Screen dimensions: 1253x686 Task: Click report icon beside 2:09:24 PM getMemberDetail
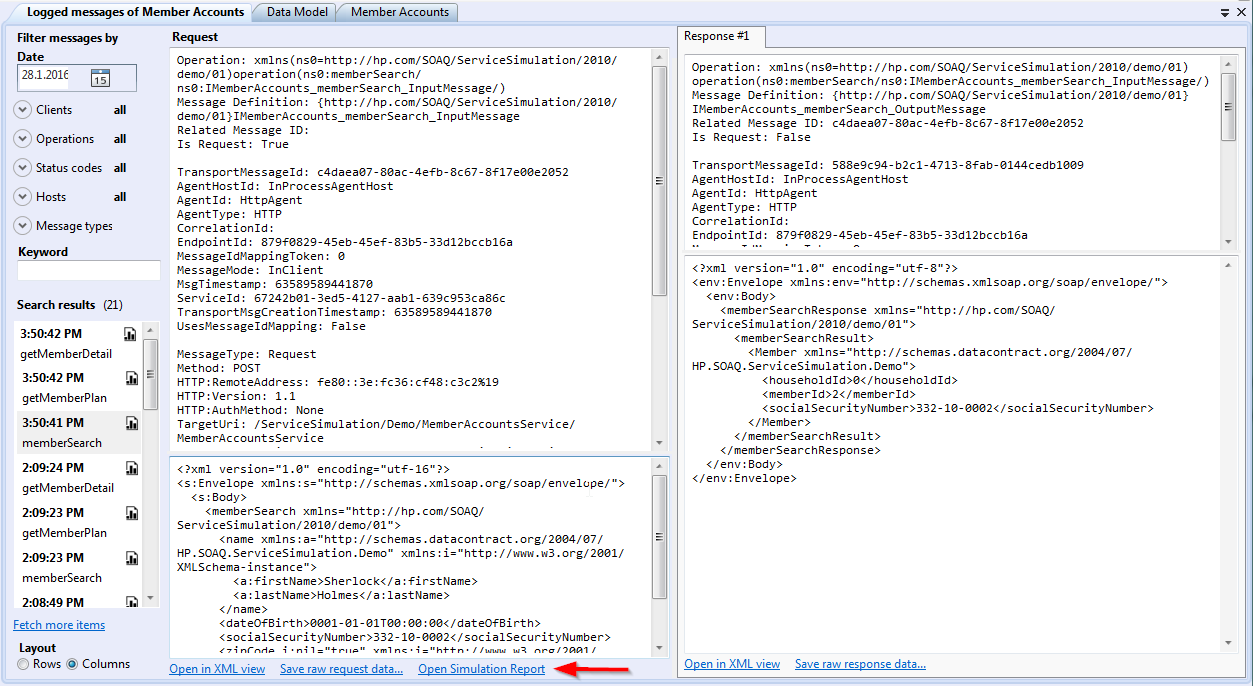pyautogui.click(x=131, y=468)
